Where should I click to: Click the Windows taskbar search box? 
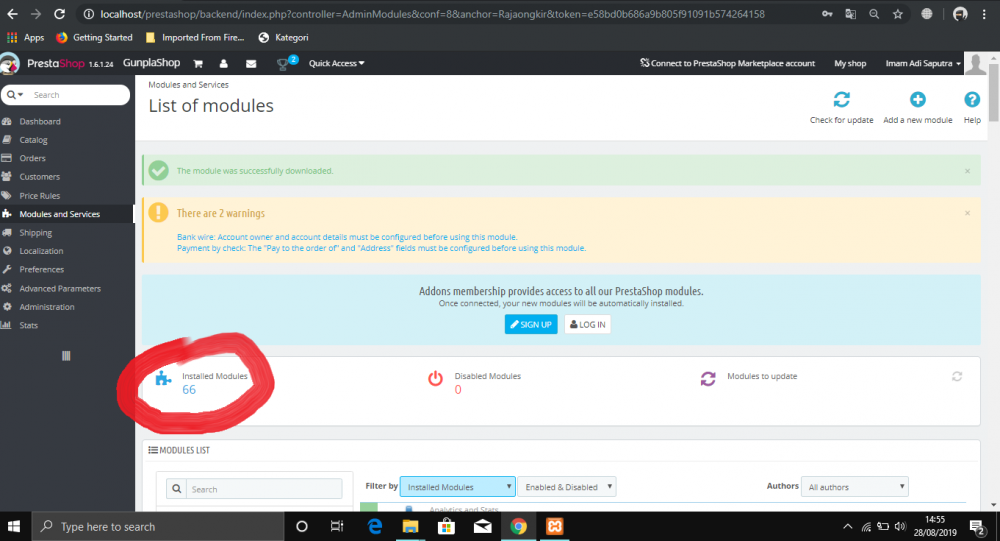coord(158,526)
